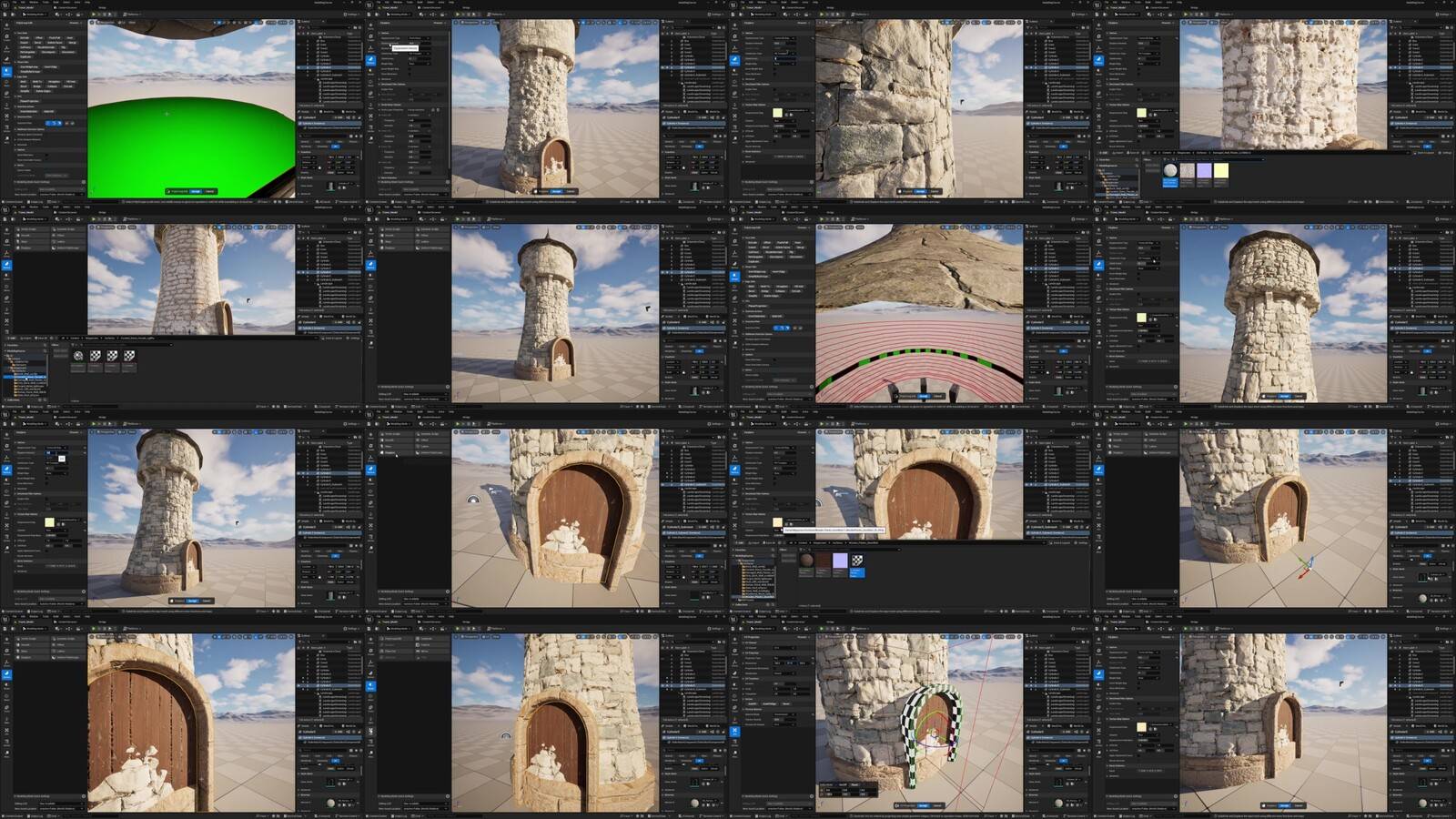
Task: Click yellow texture swatch in second-row last frame
Action: coord(1141,318)
